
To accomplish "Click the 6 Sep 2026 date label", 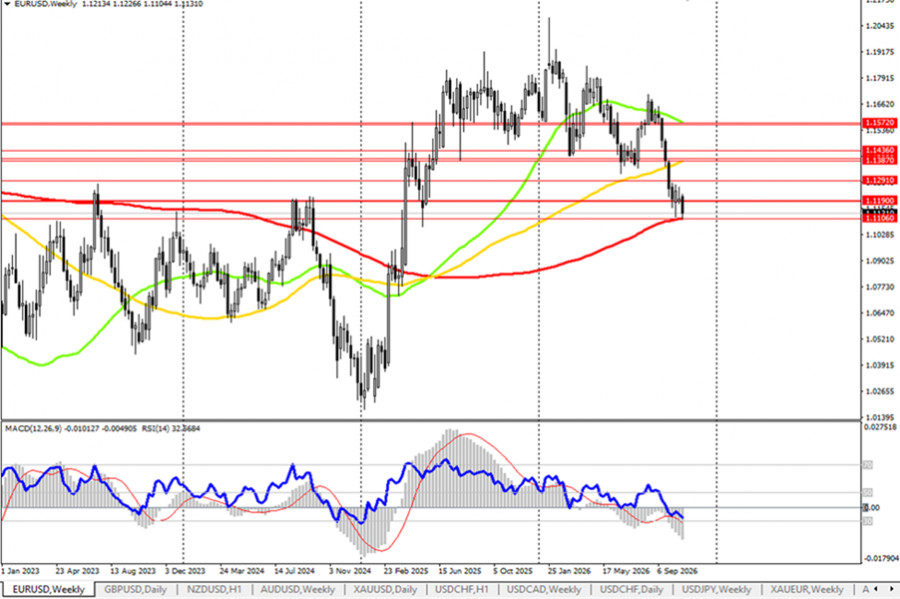I will tap(677, 571).
